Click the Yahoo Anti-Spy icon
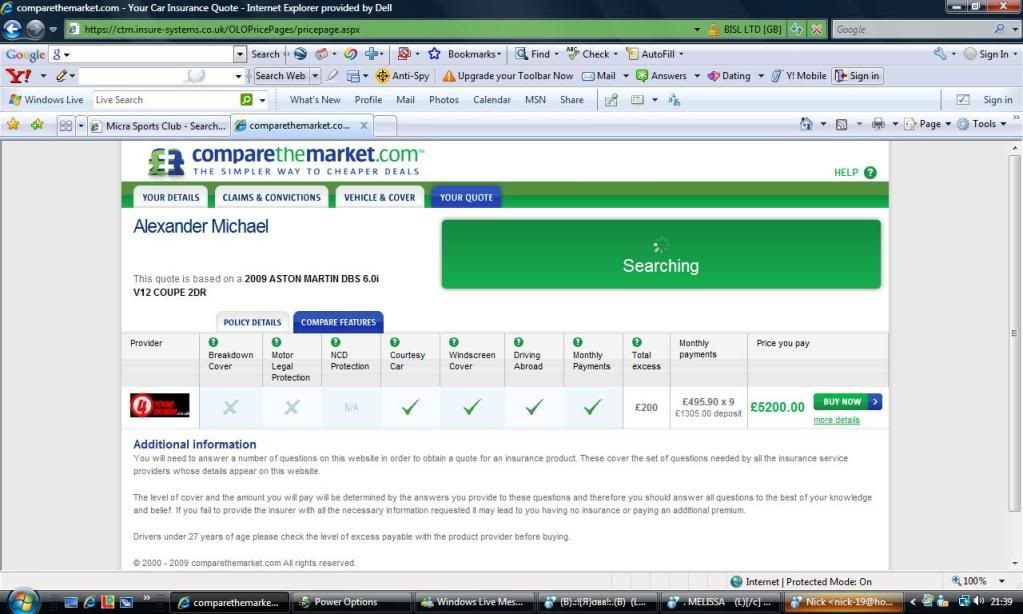The width and height of the screenshot is (1023, 614). click(383, 76)
